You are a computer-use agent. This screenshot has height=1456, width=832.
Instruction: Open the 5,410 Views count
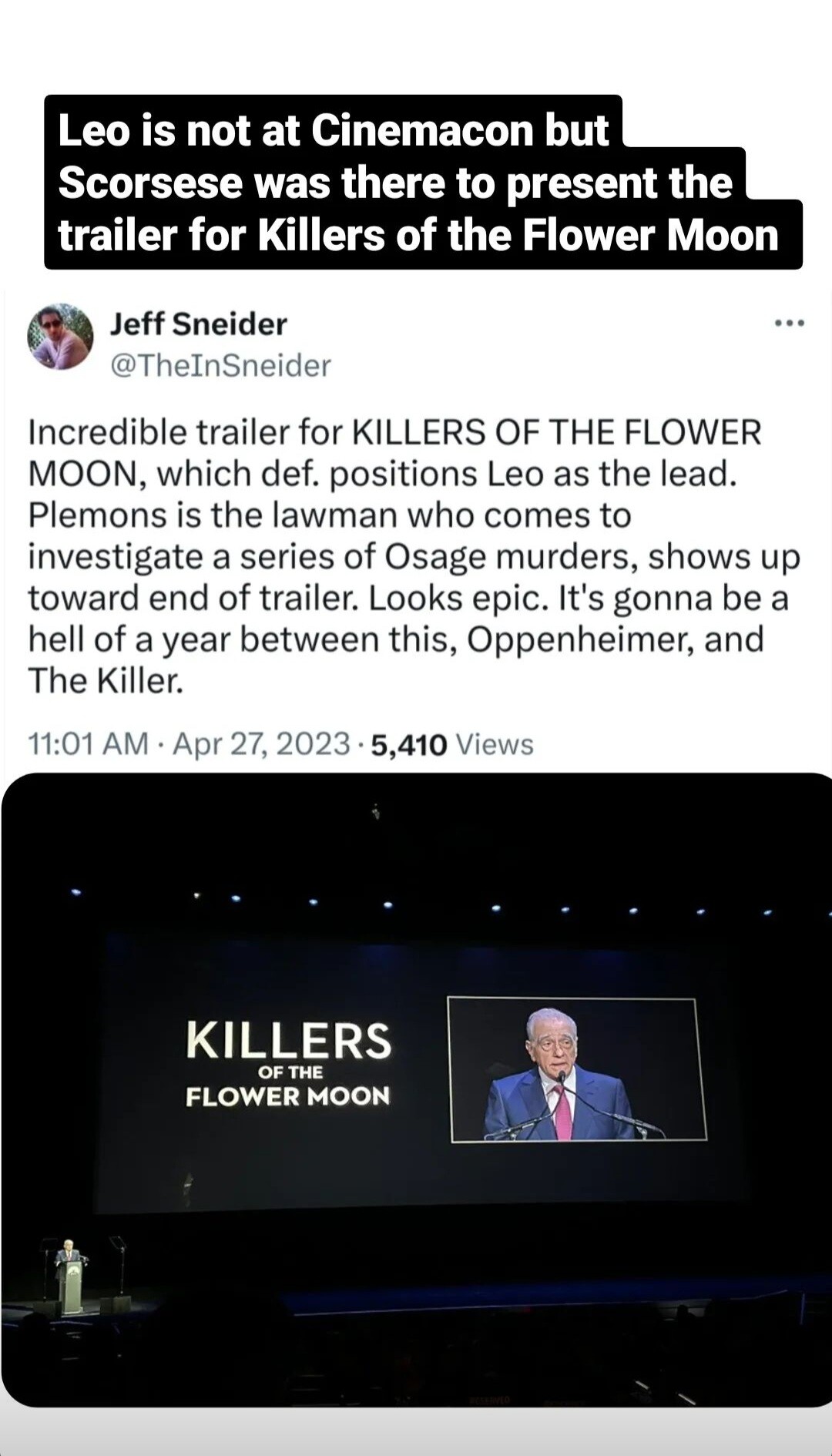(452, 745)
